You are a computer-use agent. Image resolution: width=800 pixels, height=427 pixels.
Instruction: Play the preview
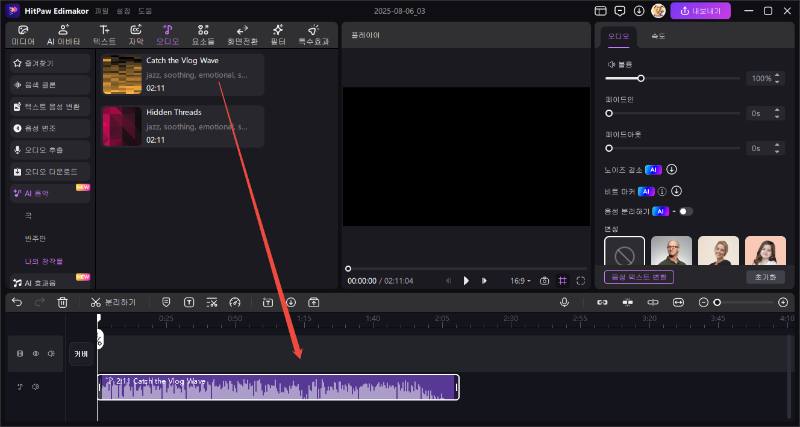(x=466, y=281)
